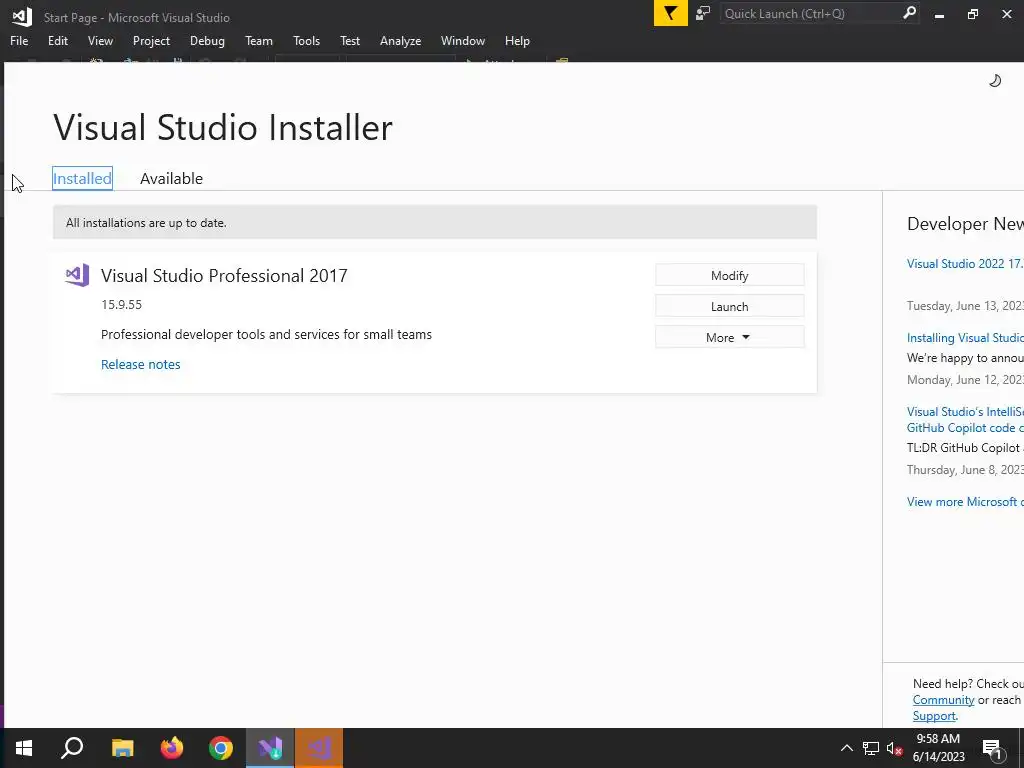Click the Visual Studio Installer heading
1024x768 pixels.
click(x=223, y=127)
